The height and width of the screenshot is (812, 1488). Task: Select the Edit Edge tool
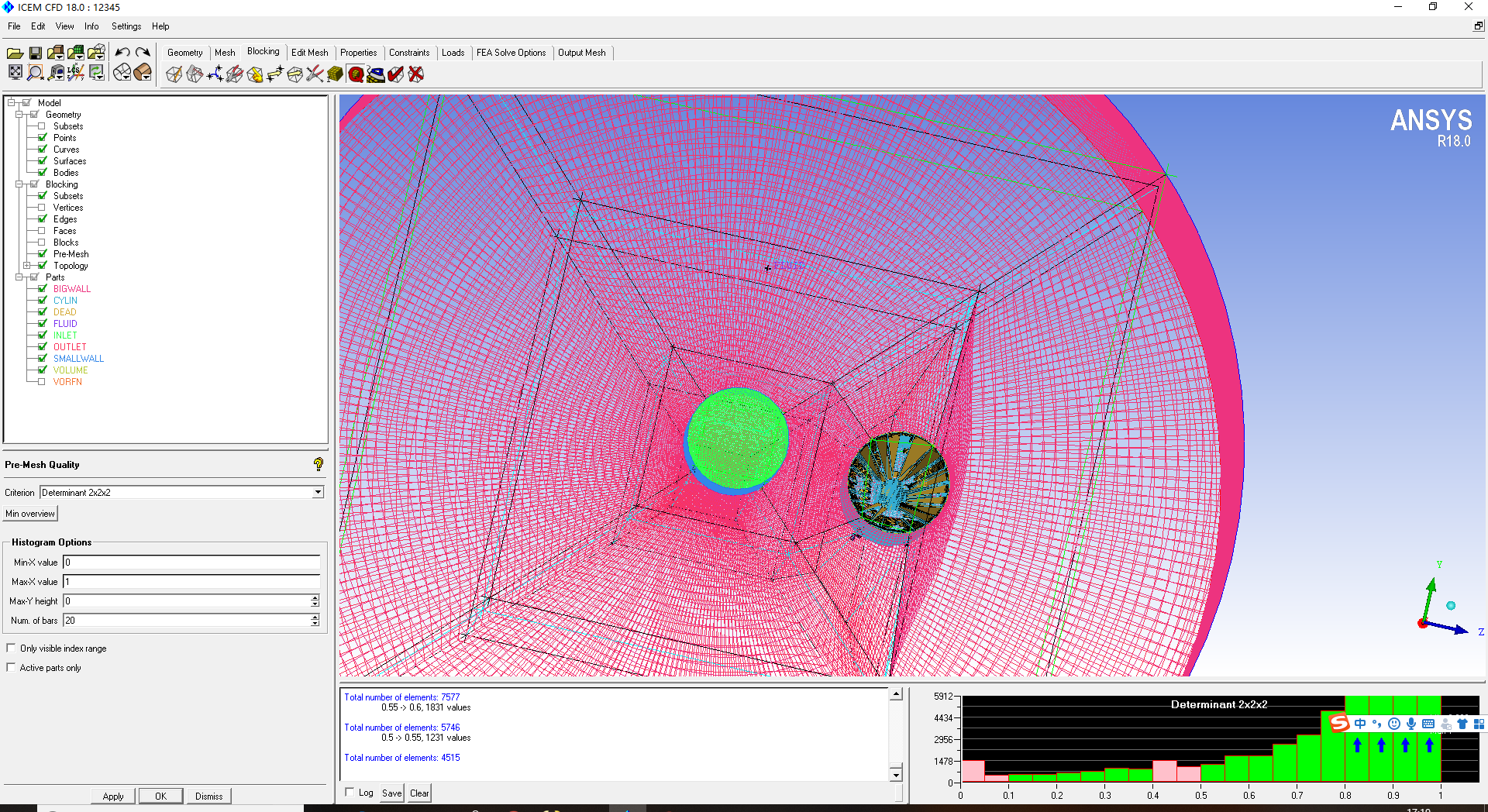click(315, 74)
